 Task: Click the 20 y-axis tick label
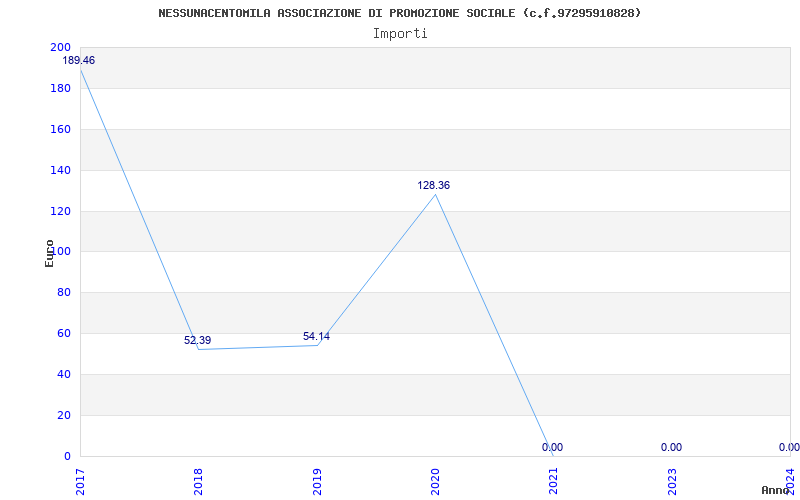click(x=64, y=415)
